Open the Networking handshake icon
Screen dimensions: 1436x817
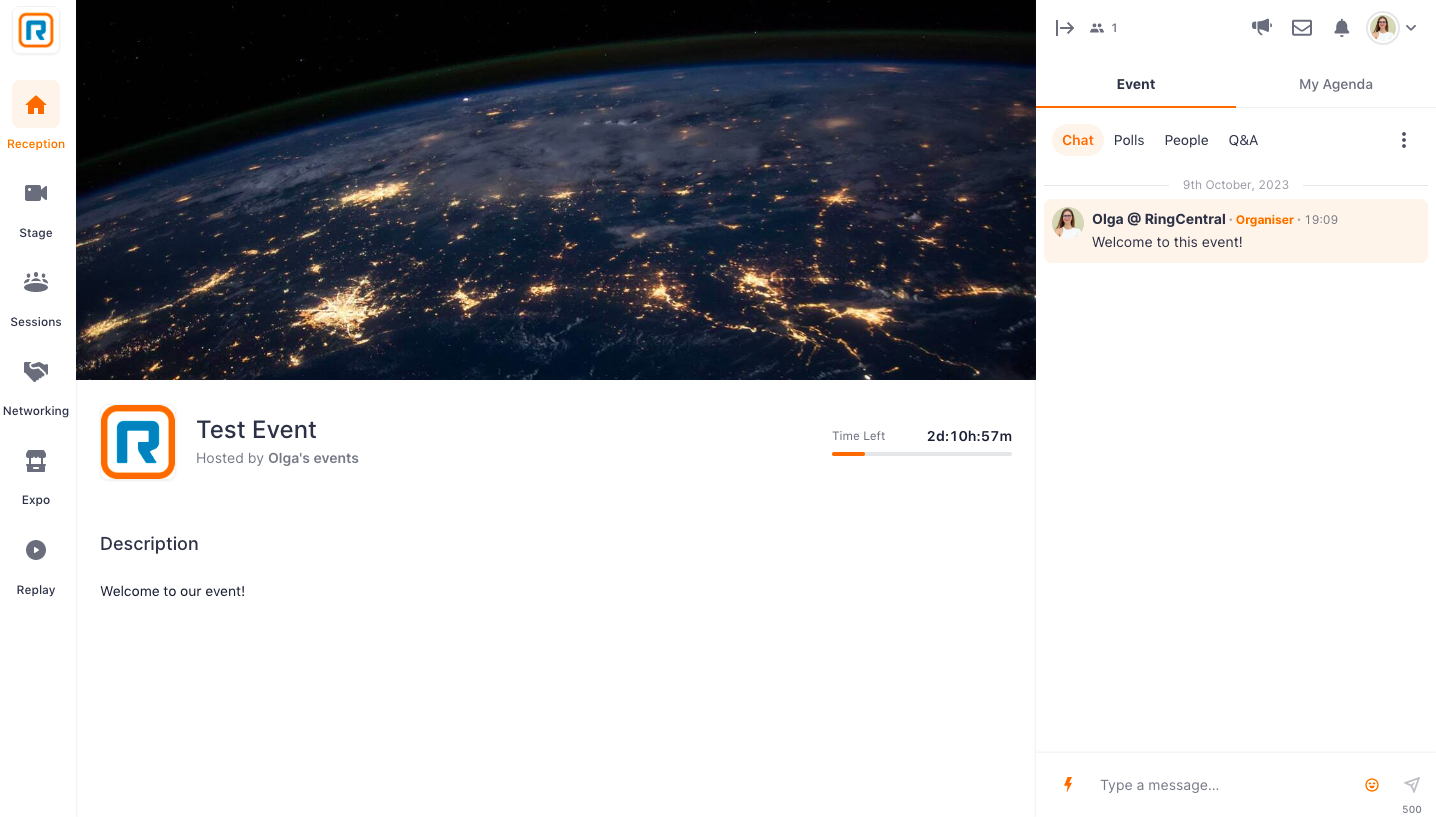click(36, 371)
